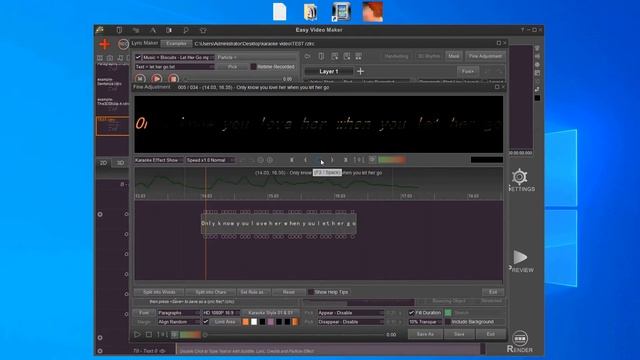Click the red skip-to-start circle button
The height and width of the screenshot is (360, 640).
tap(140, 79)
